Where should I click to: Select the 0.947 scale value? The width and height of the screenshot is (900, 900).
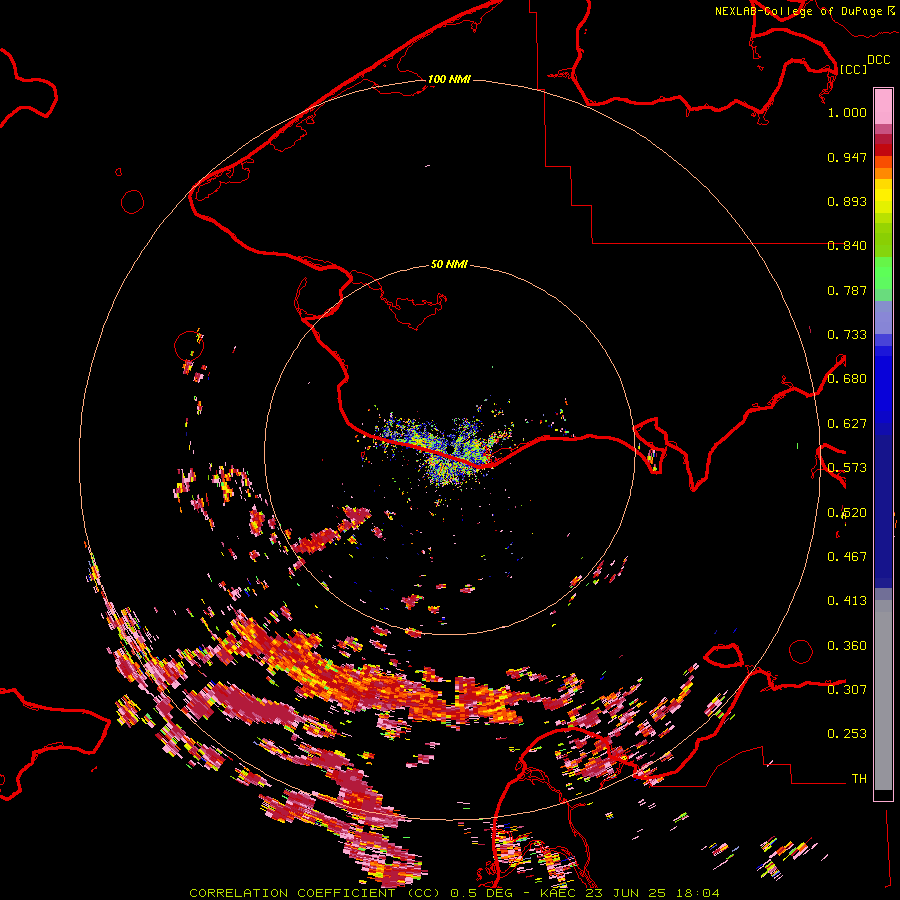pyautogui.click(x=847, y=157)
